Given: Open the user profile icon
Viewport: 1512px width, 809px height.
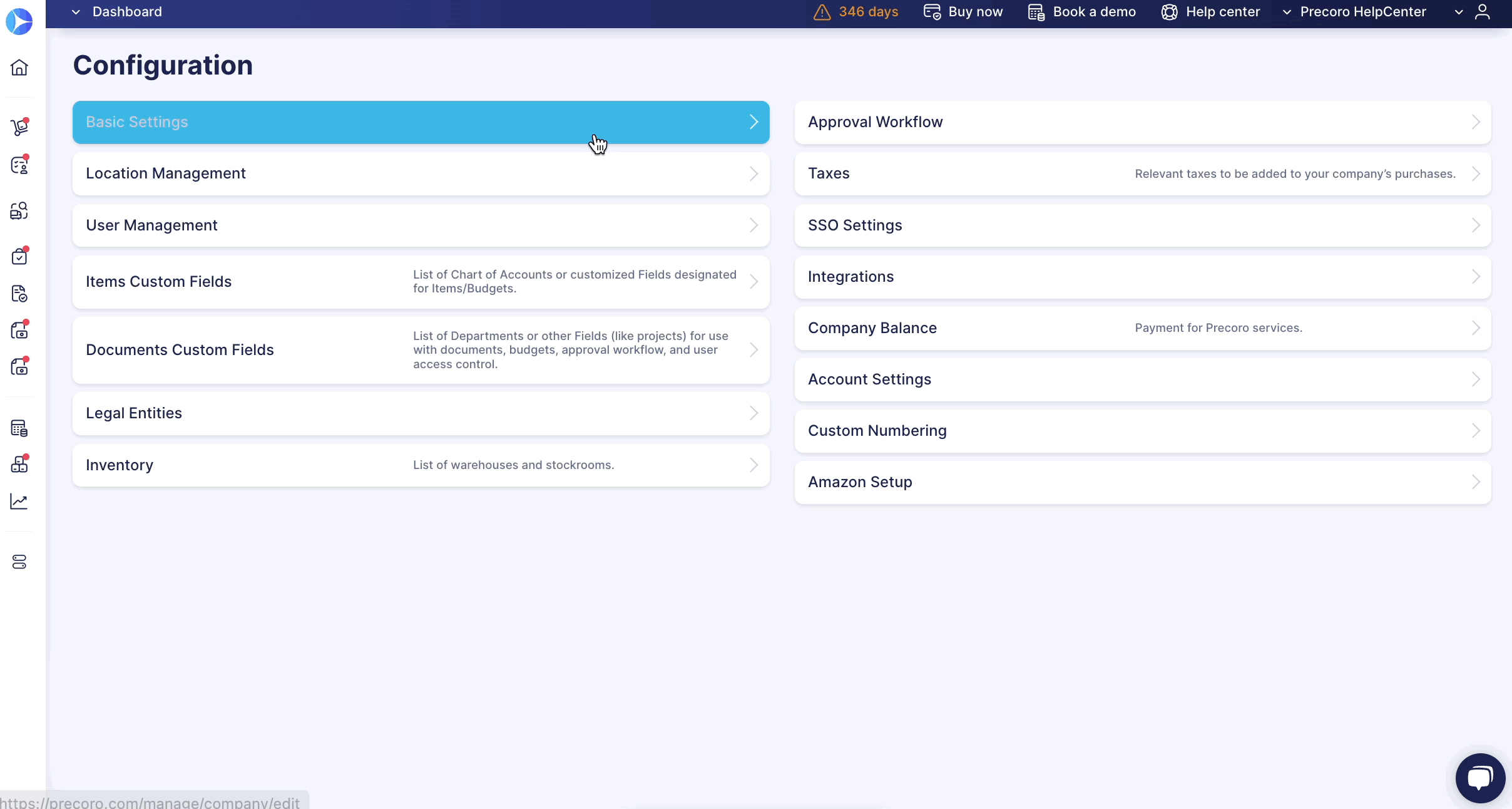Looking at the screenshot, I should tap(1483, 11).
